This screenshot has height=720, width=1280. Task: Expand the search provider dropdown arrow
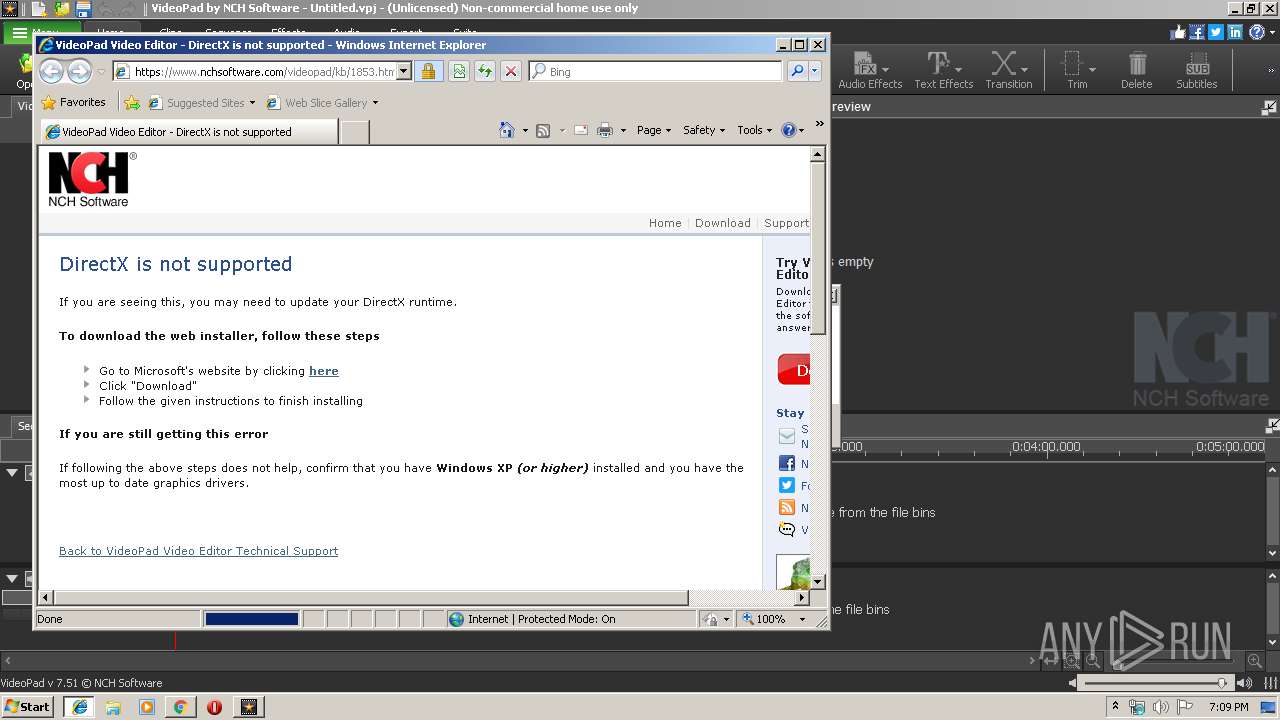pyautogui.click(x=815, y=71)
